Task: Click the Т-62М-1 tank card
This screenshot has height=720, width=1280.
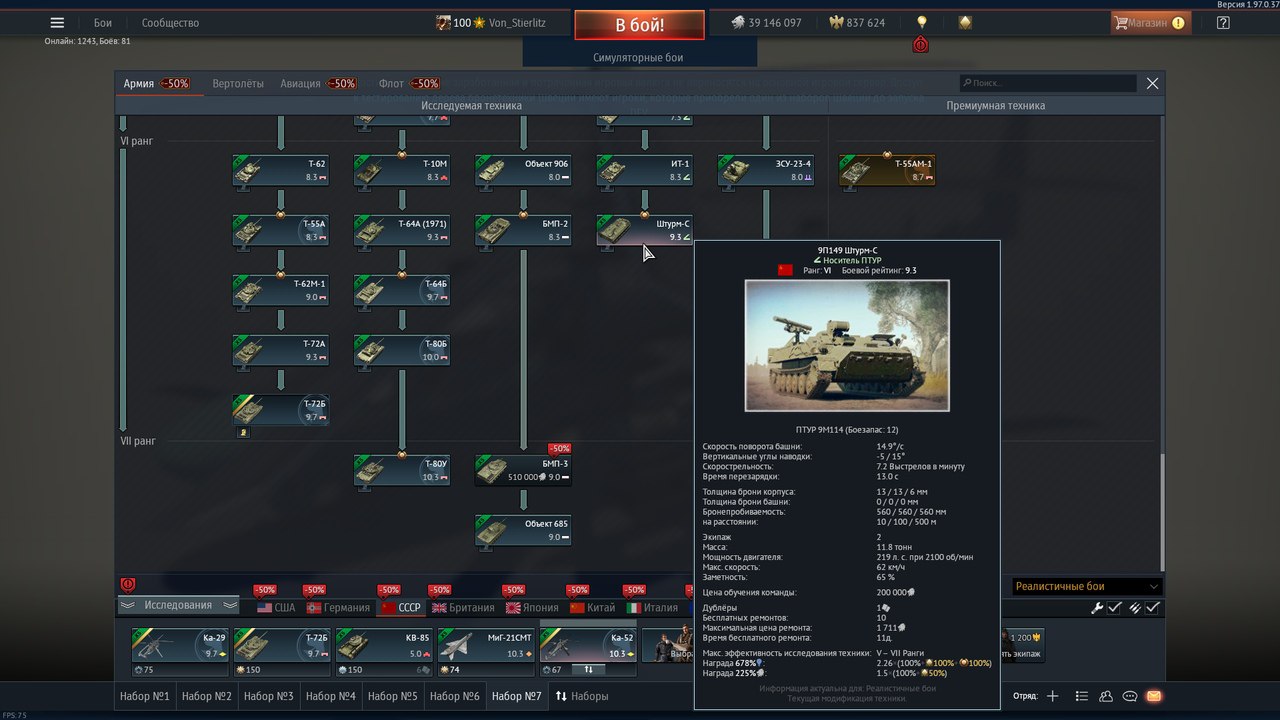Action: 281,291
